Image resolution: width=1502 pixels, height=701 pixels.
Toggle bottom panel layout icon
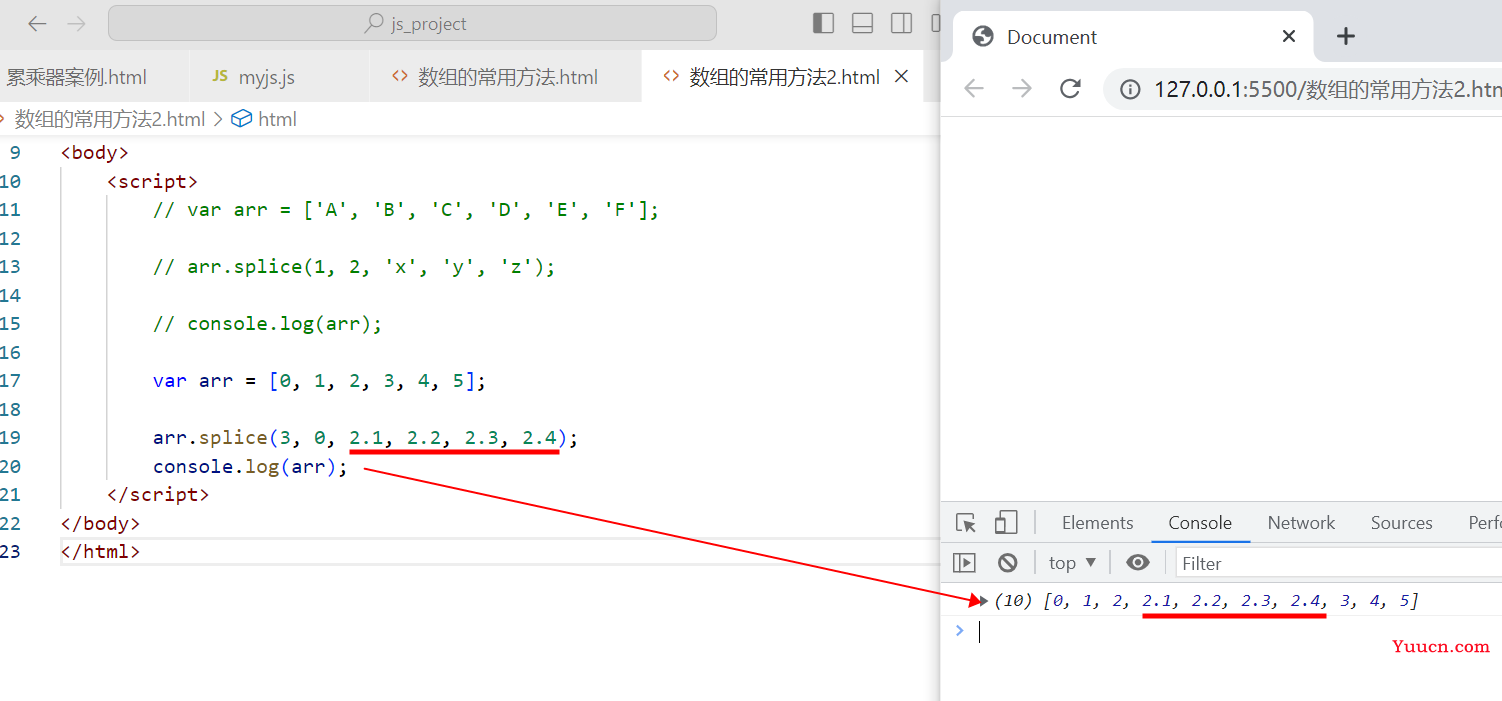point(862,23)
